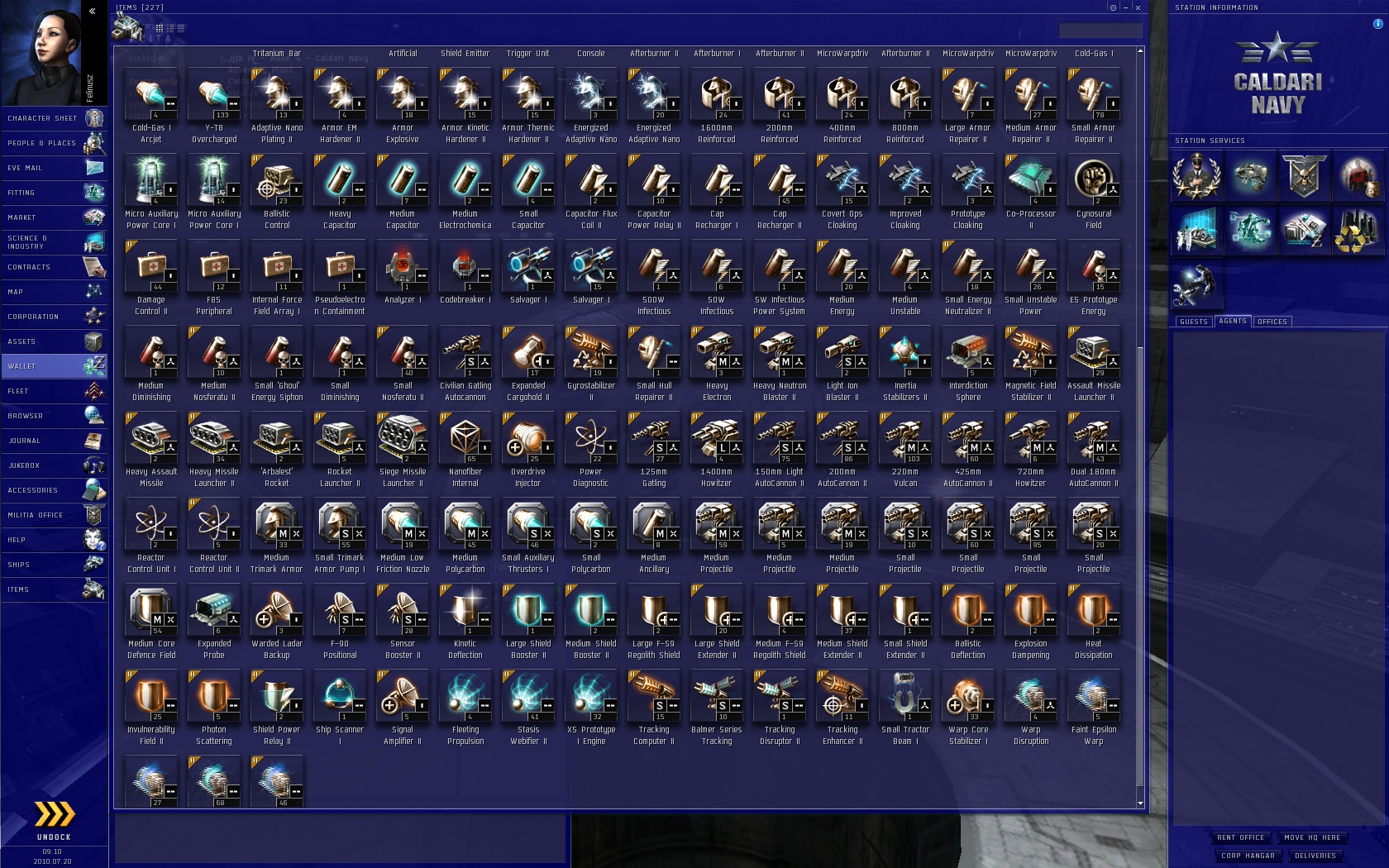Switch to the Guests tab
Screen dimensions: 1389x868
1193,322
